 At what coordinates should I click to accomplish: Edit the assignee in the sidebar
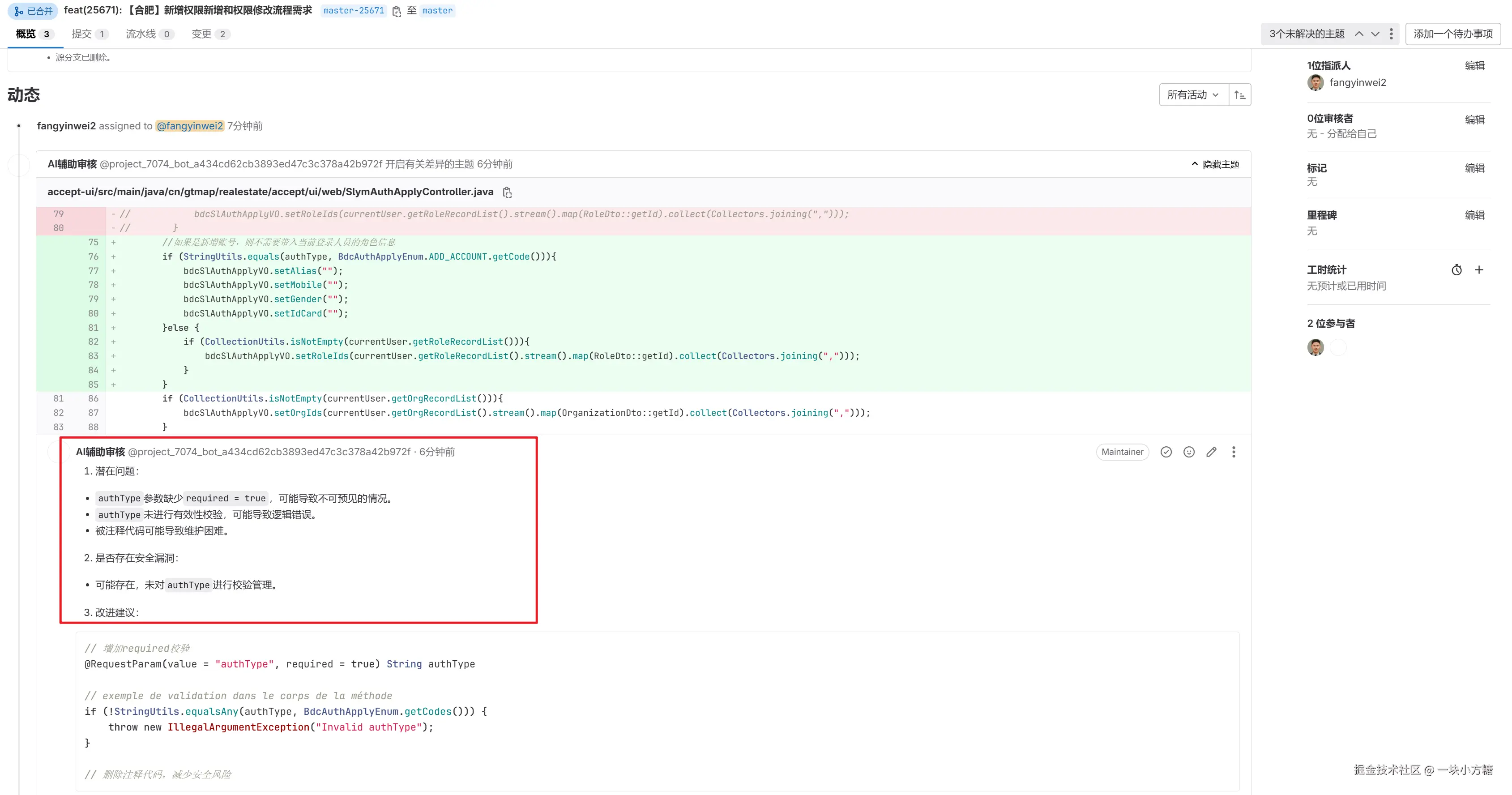point(1474,66)
